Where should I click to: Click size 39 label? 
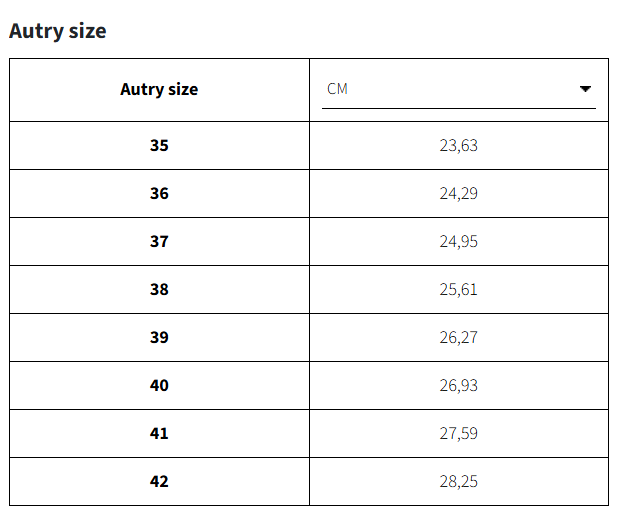(159, 337)
